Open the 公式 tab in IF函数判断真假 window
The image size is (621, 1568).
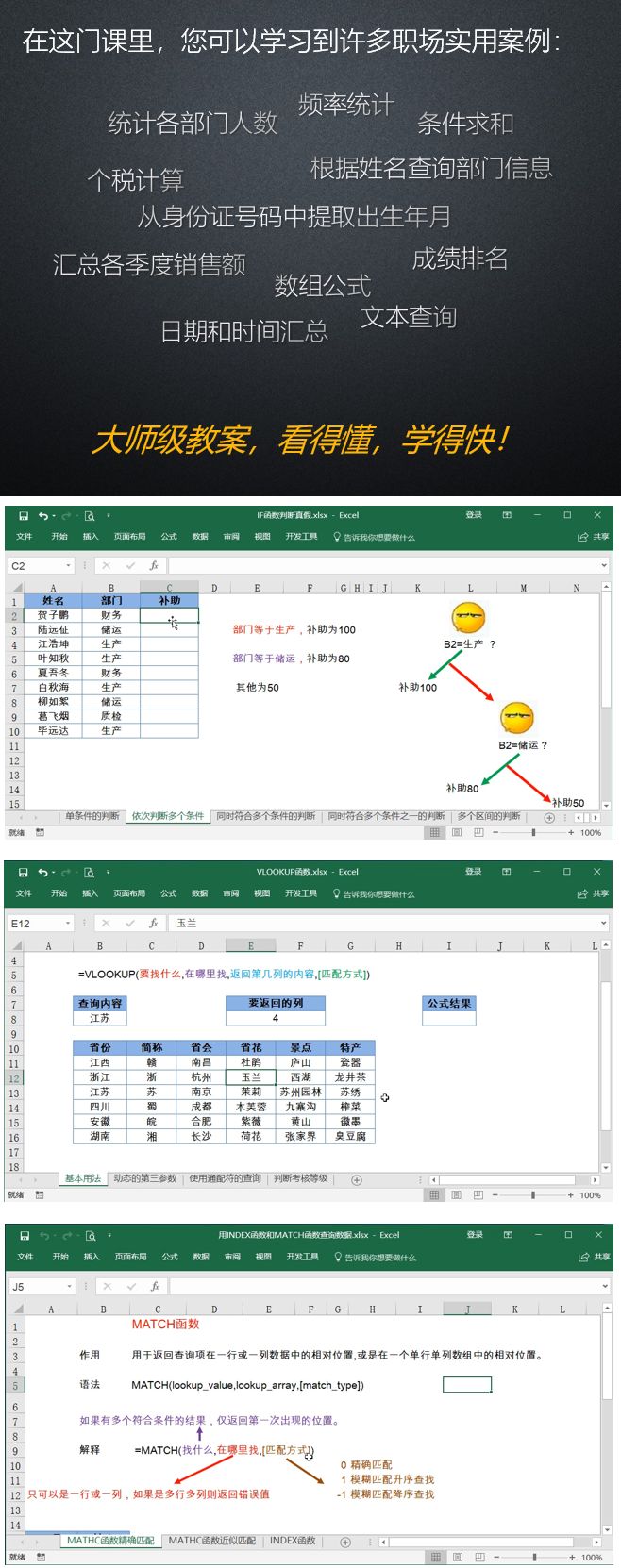[x=169, y=536]
